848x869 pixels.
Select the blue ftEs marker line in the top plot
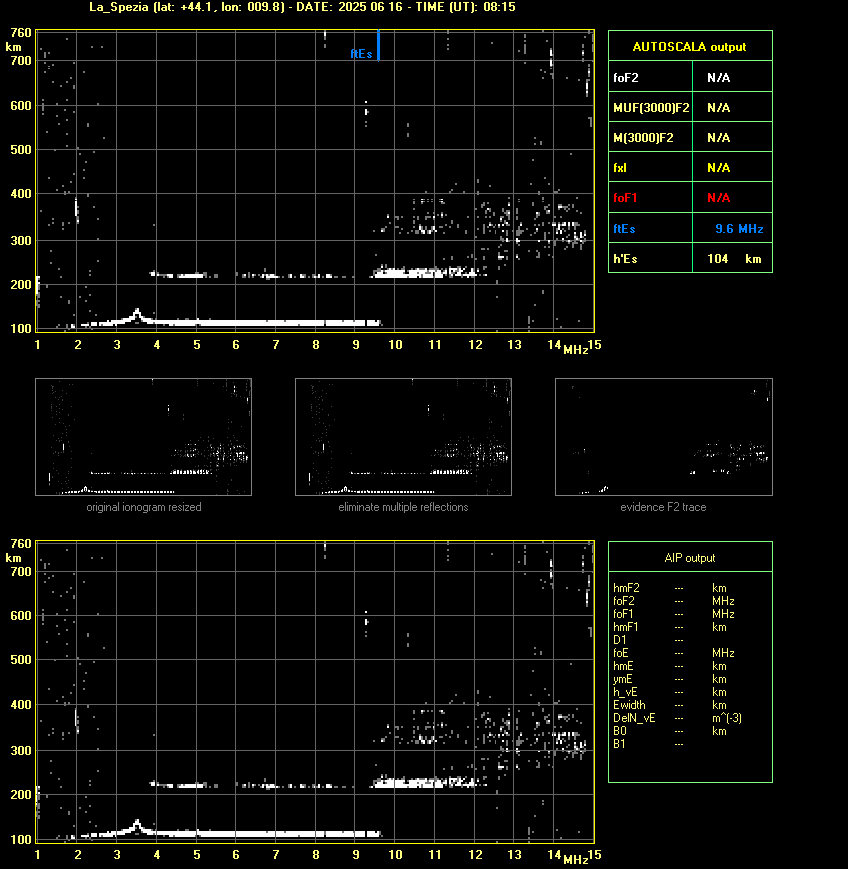[x=379, y=45]
